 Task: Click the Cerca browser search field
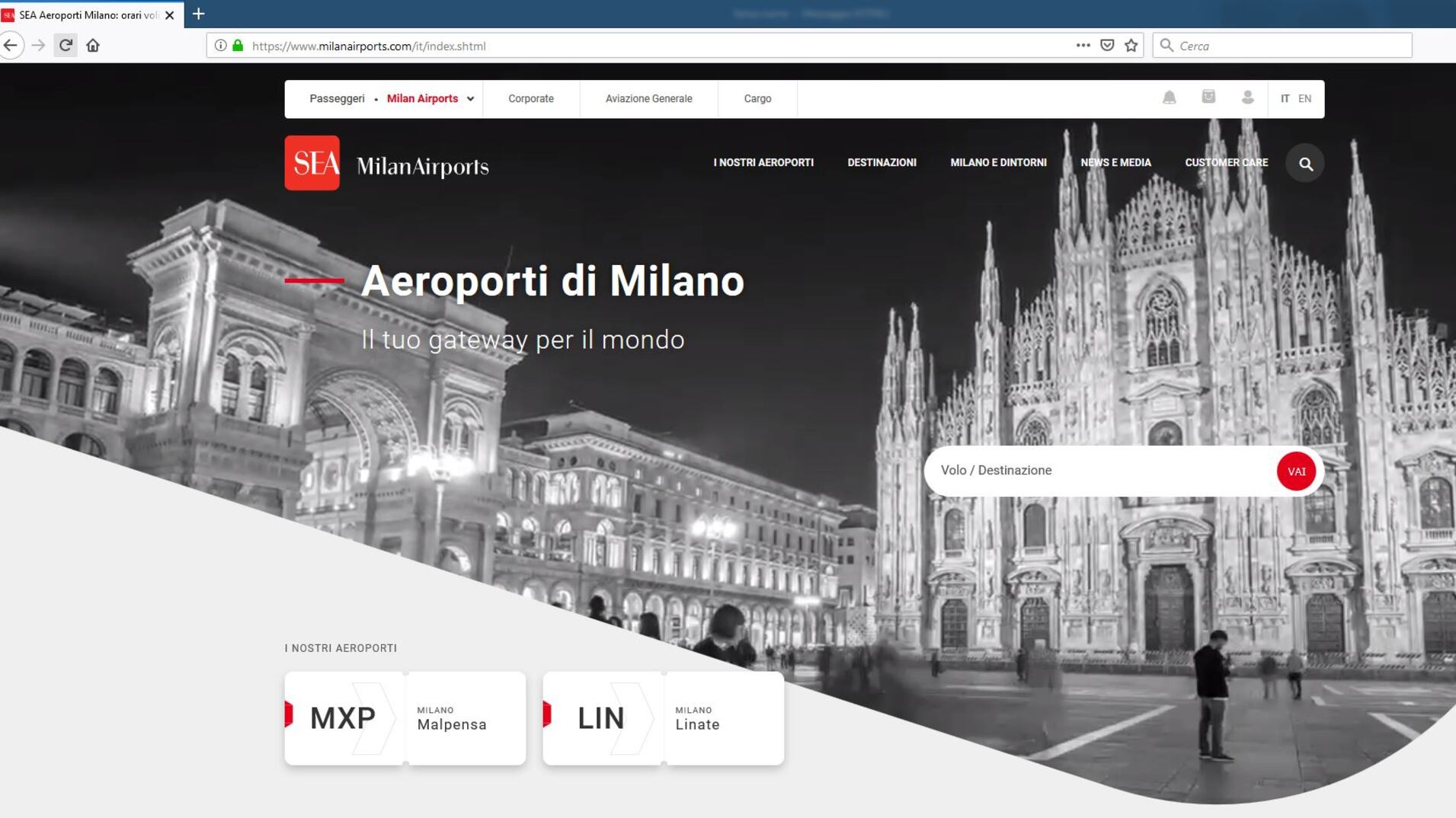1282,46
